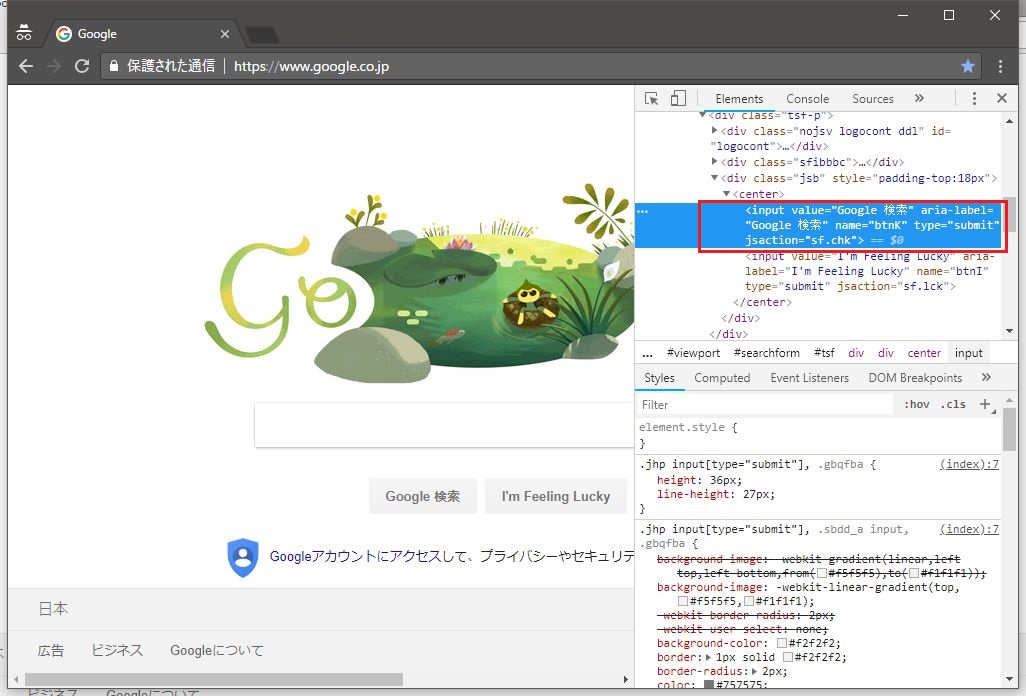1026x696 pixels.
Task: Click the I'm Feeling Lucky button
Action: point(556,496)
